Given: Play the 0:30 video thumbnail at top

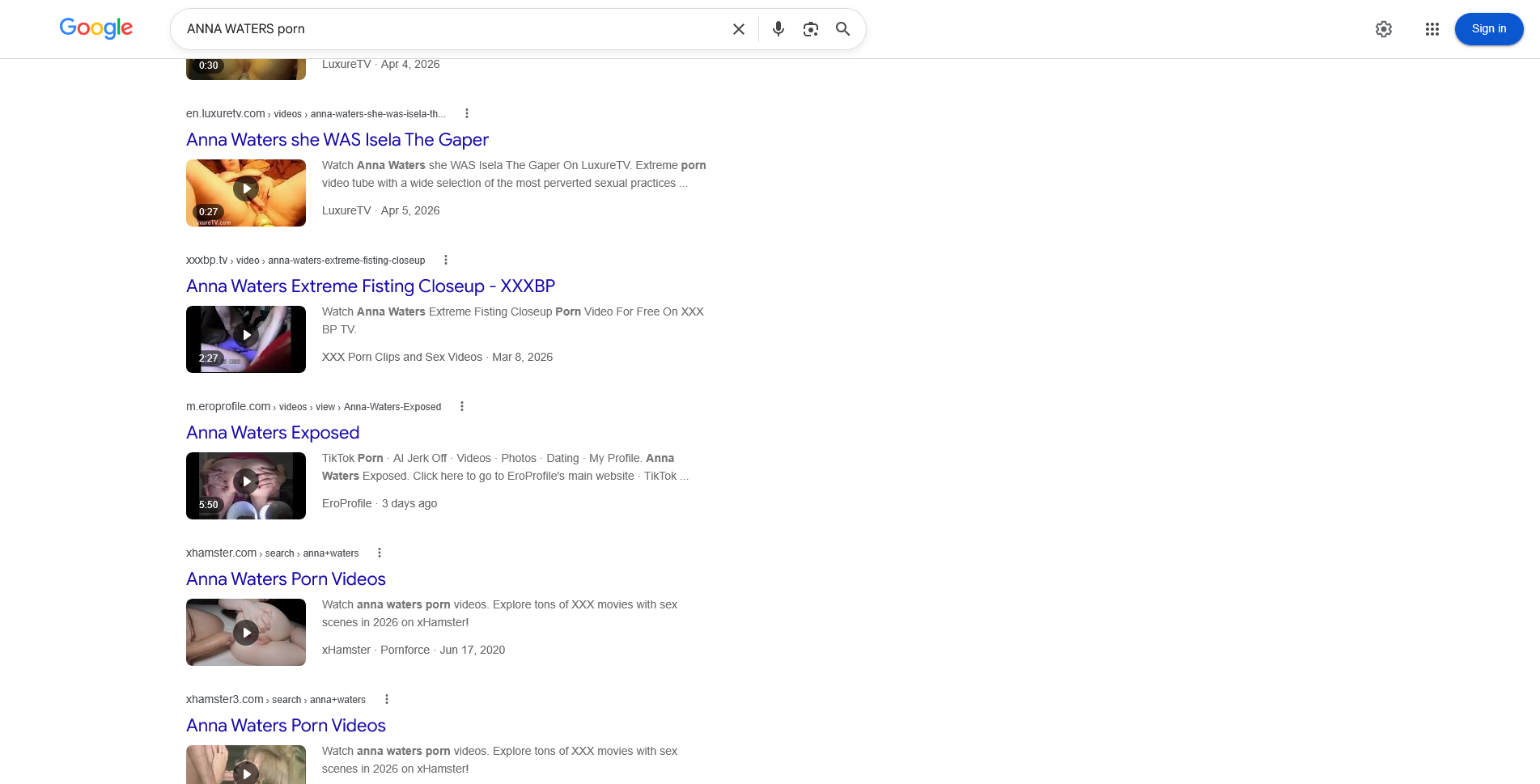Looking at the screenshot, I should tap(246, 70).
